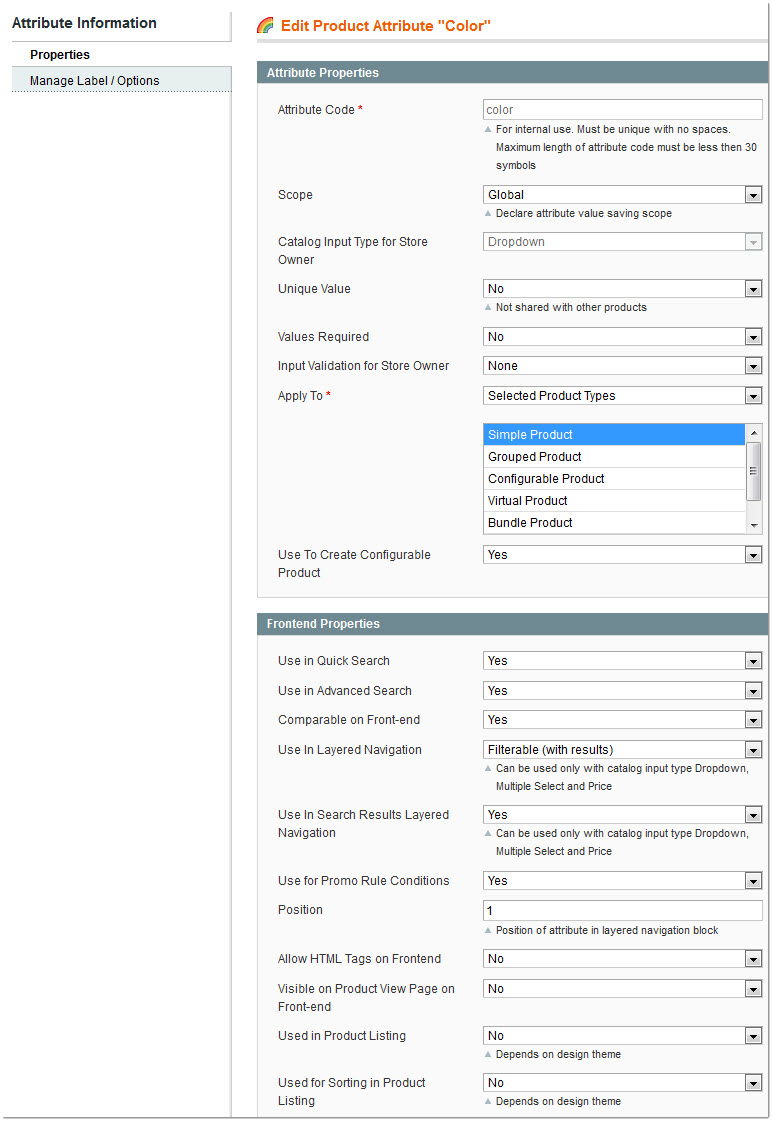The image size is (773, 1122).
Task: Open the Use in Advanced Search dropdown
Action: pos(622,691)
